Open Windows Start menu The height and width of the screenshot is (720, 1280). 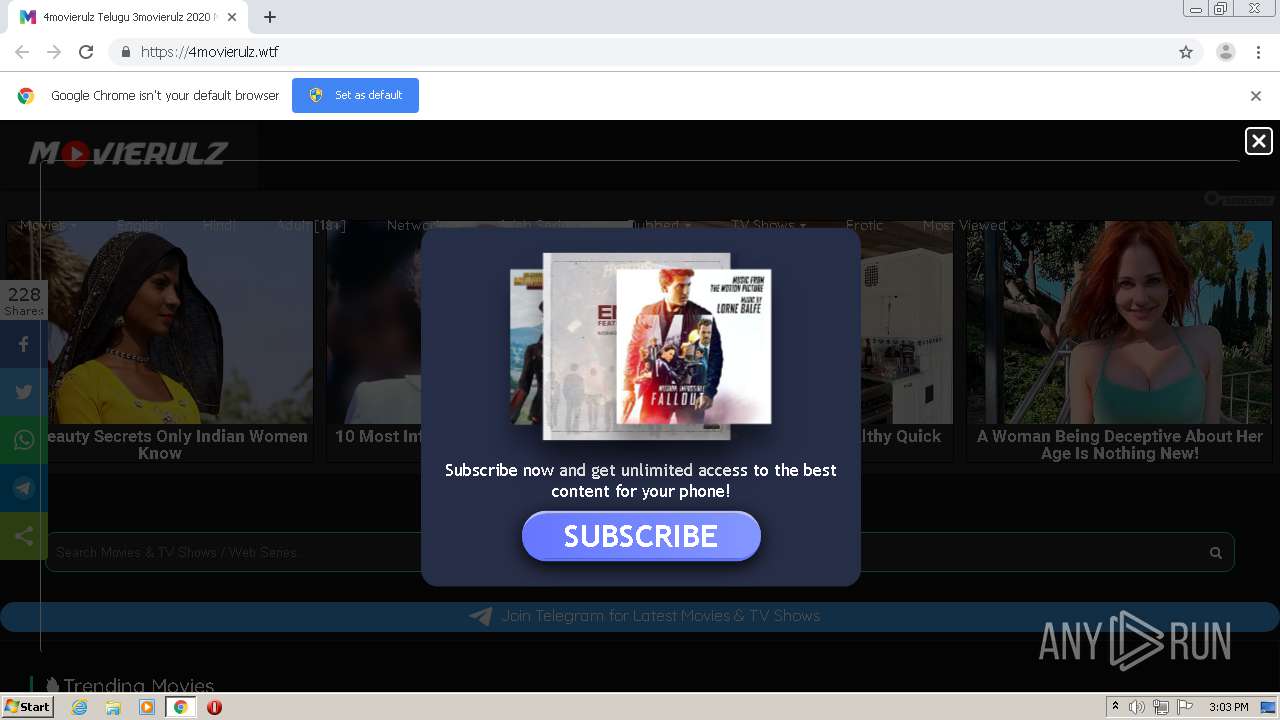pos(28,706)
